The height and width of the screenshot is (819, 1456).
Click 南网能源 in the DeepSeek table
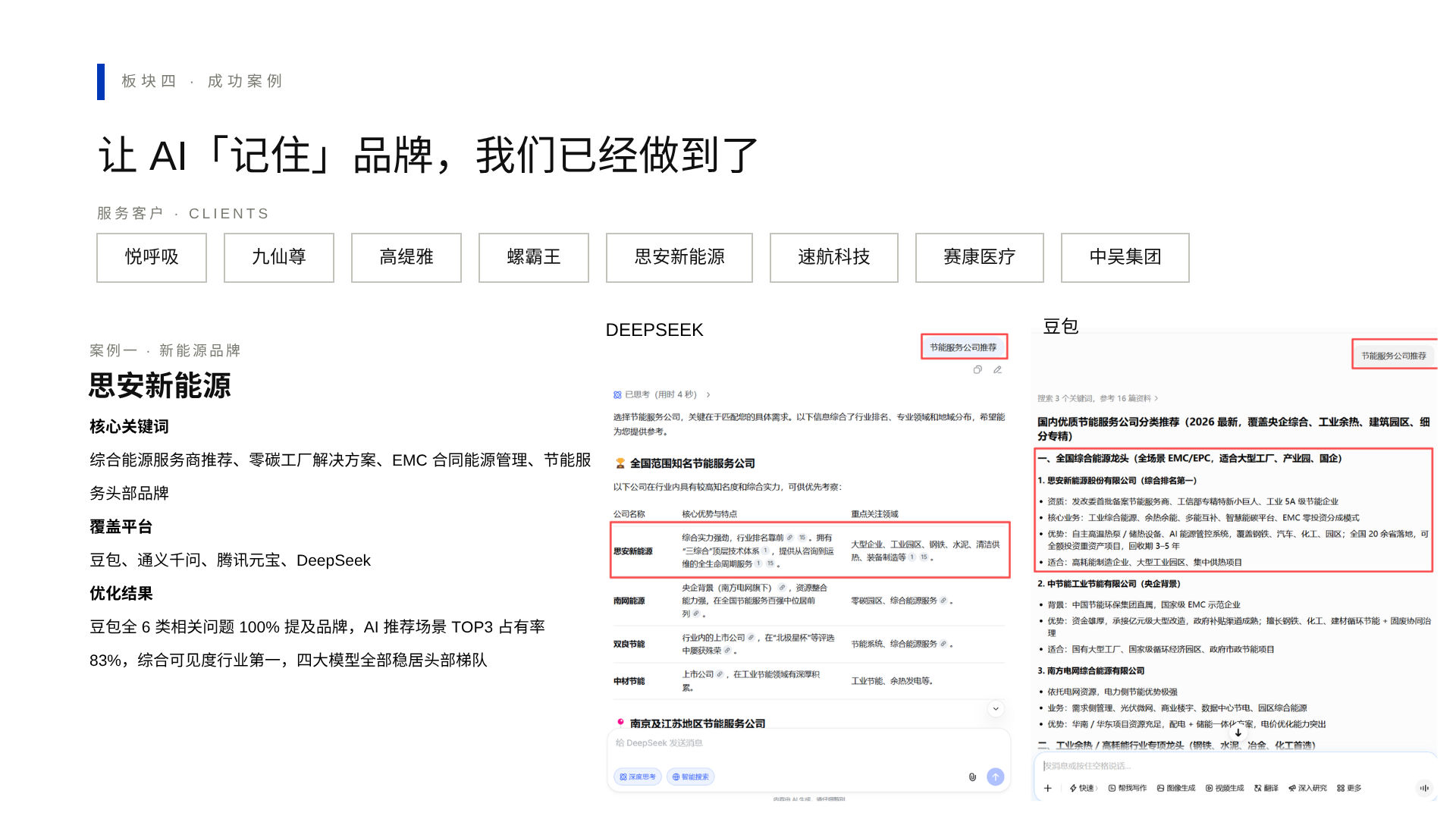pos(629,601)
